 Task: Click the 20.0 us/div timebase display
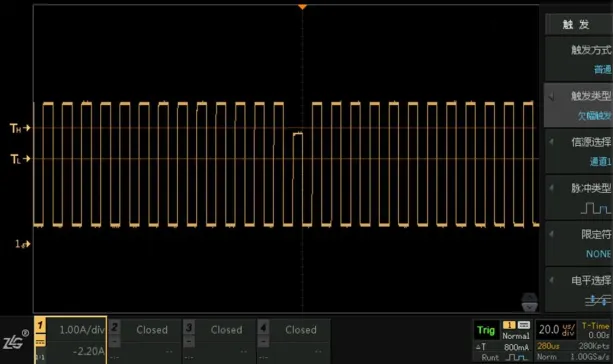tap(556, 330)
